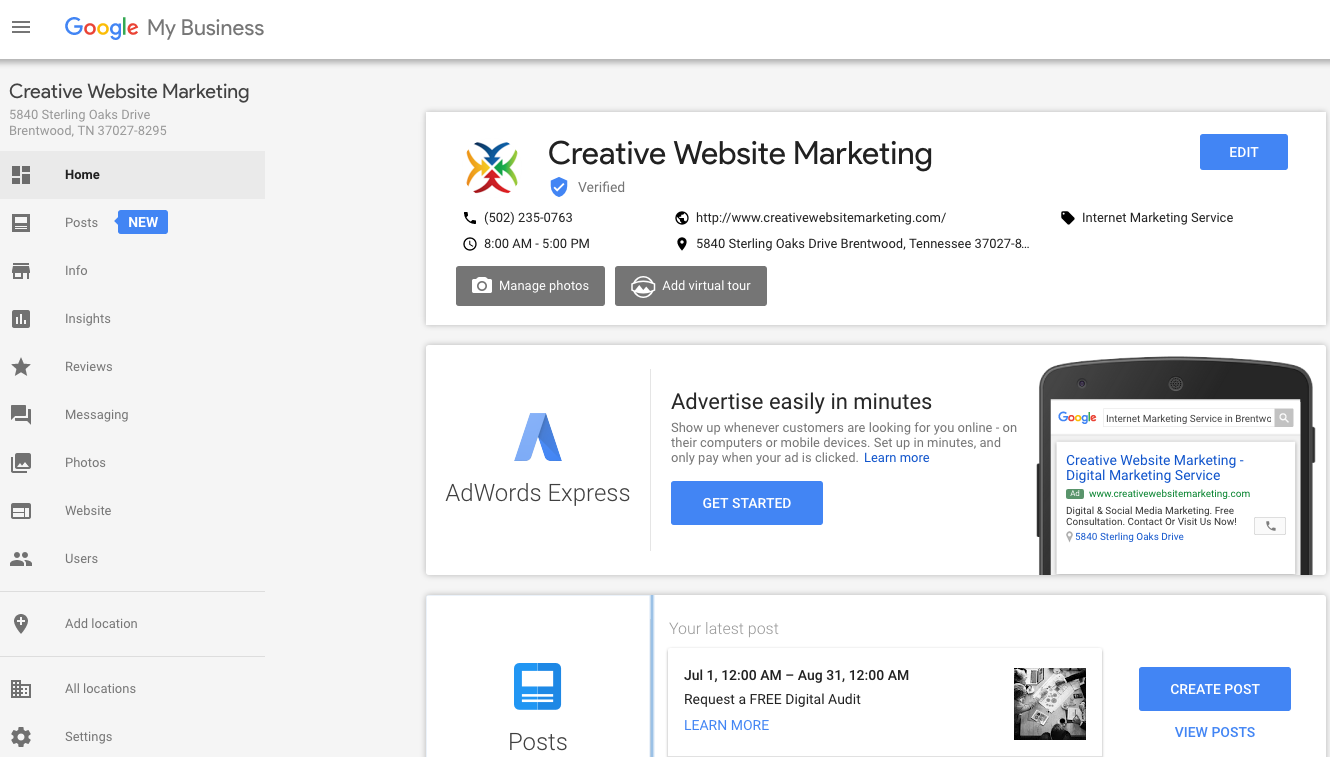Image resolution: width=1330 pixels, height=757 pixels.
Task: Open the Users people icon
Action: click(21, 558)
